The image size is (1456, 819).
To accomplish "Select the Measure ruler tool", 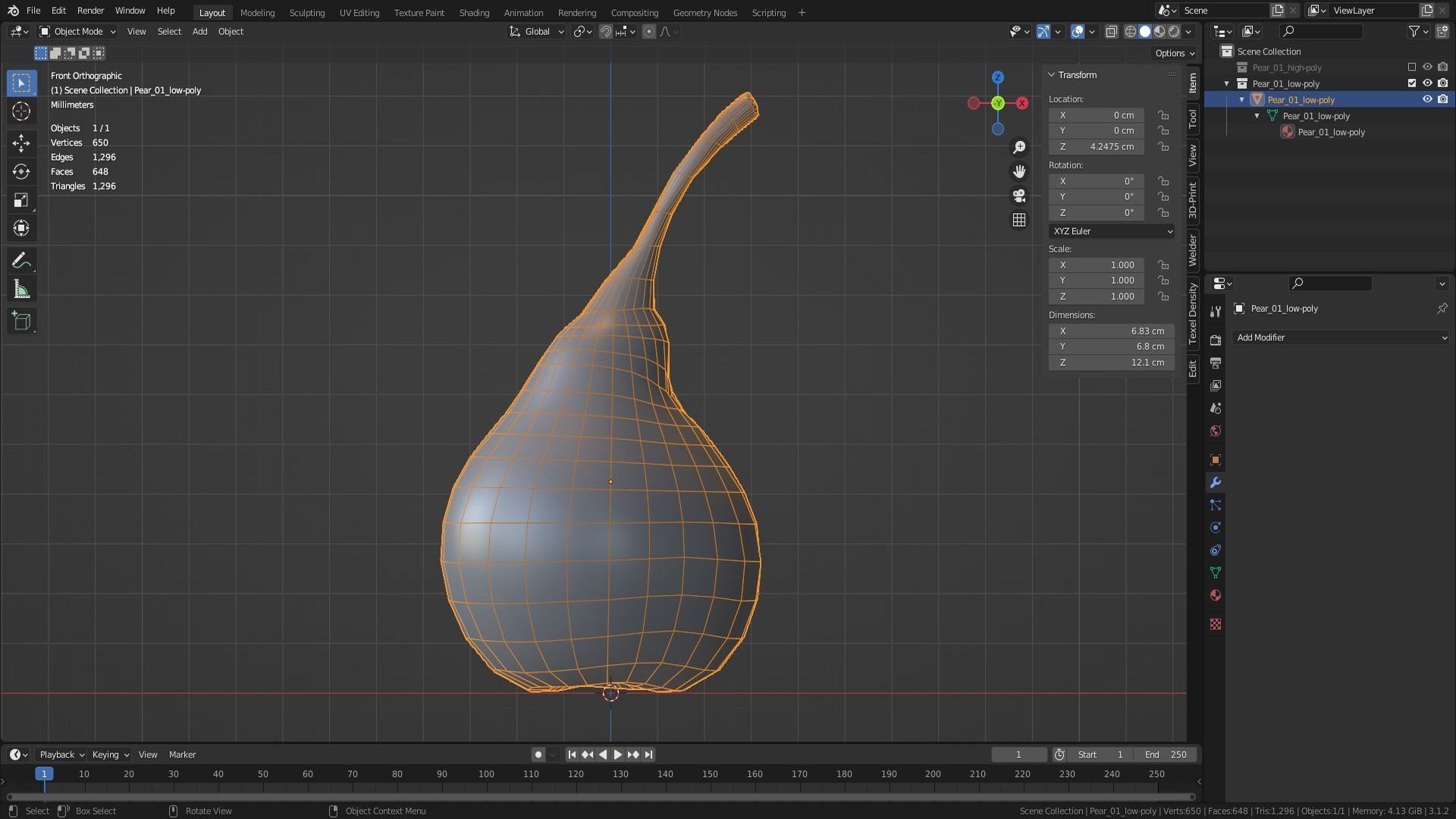I will 21,290.
